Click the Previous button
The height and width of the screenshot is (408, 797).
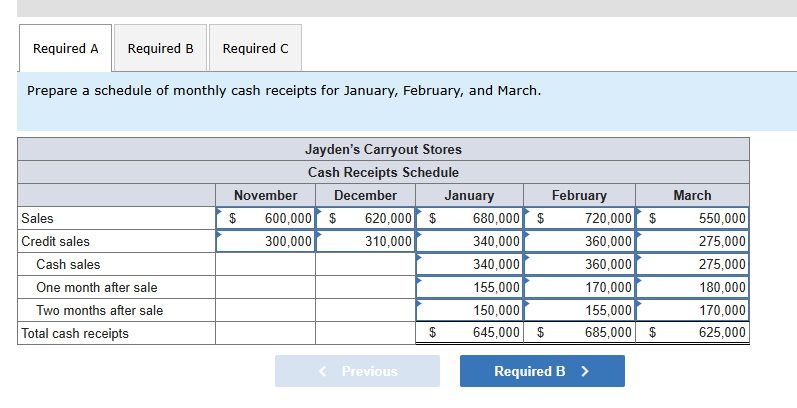(357, 371)
